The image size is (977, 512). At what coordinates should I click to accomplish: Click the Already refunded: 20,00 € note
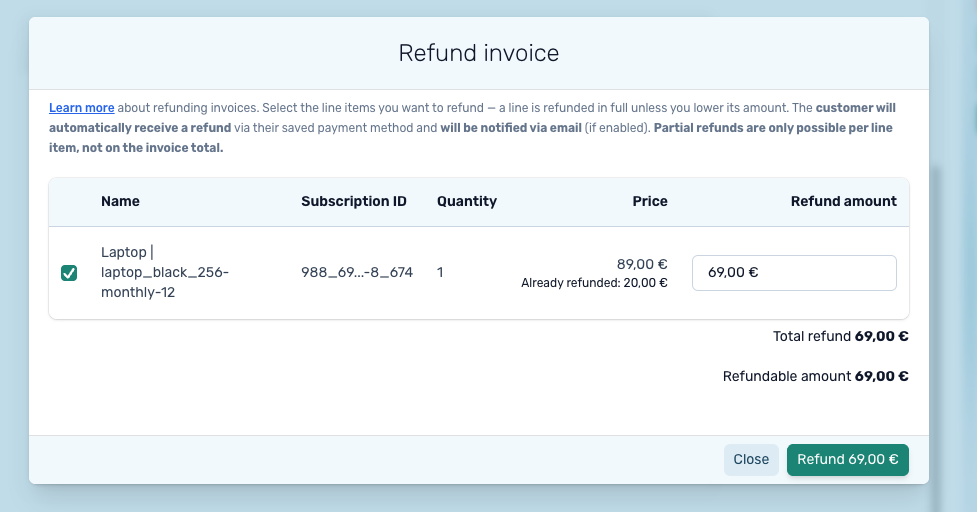594,283
